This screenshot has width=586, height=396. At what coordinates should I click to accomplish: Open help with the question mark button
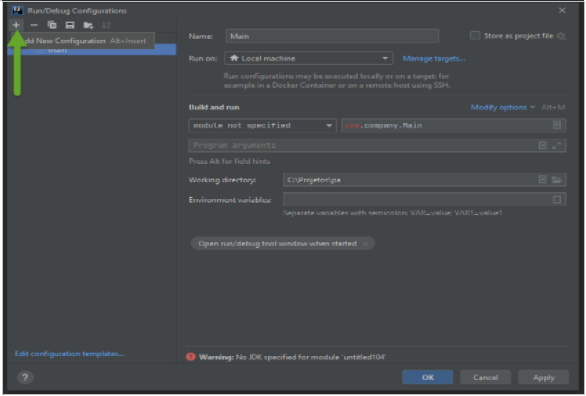click(x=25, y=377)
